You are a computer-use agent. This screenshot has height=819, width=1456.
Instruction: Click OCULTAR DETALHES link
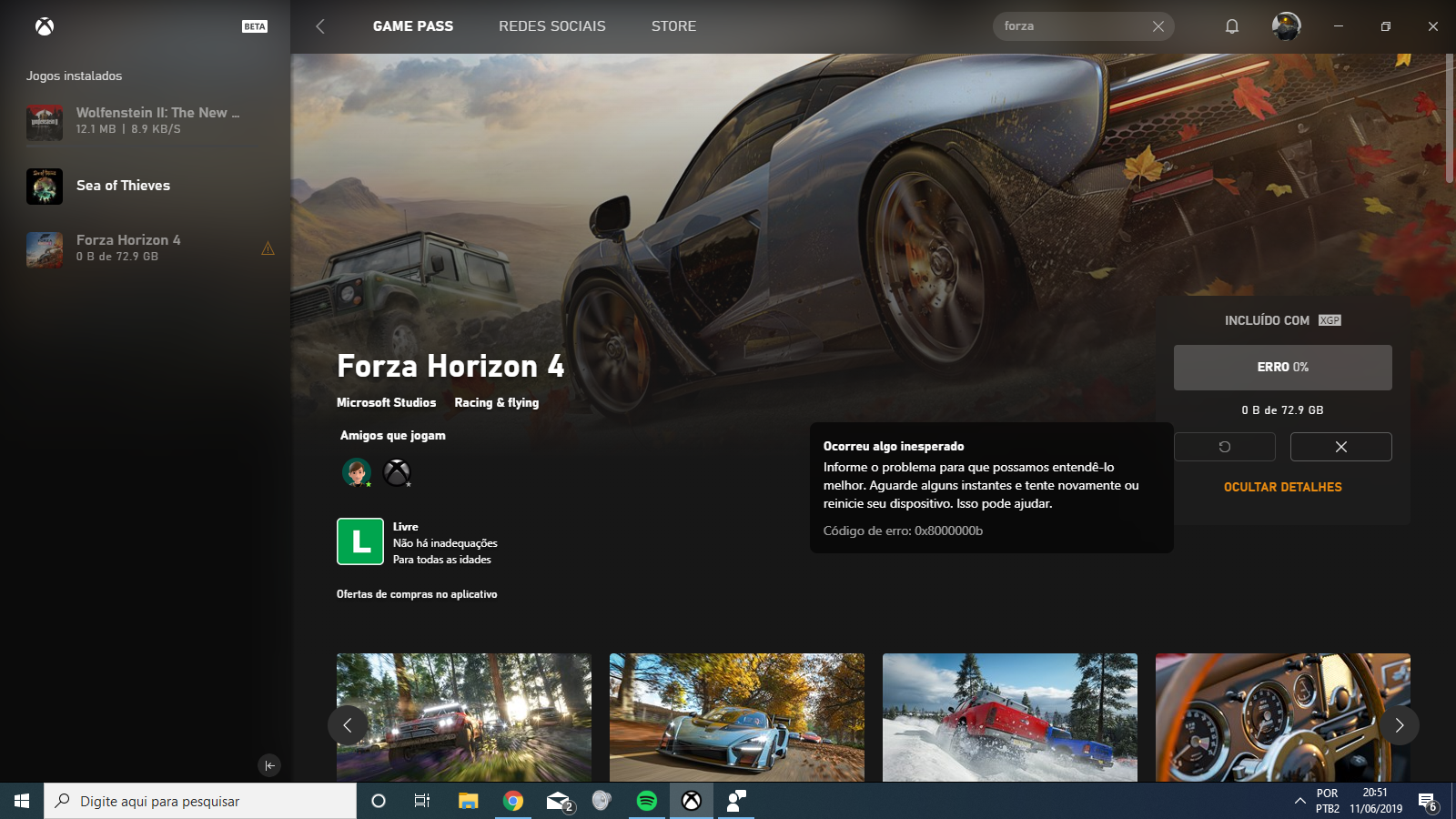click(x=1283, y=487)
